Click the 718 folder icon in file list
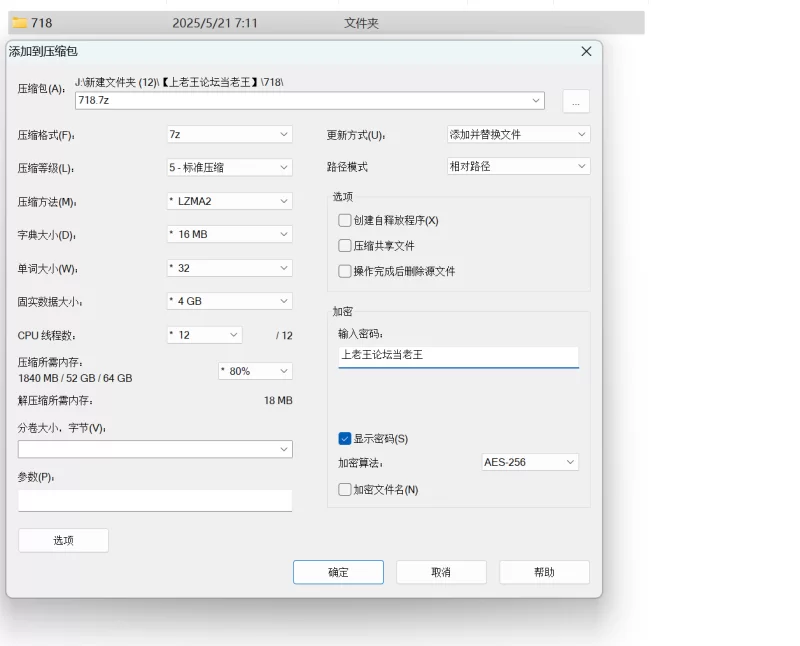800x646 pixels. 19,22
